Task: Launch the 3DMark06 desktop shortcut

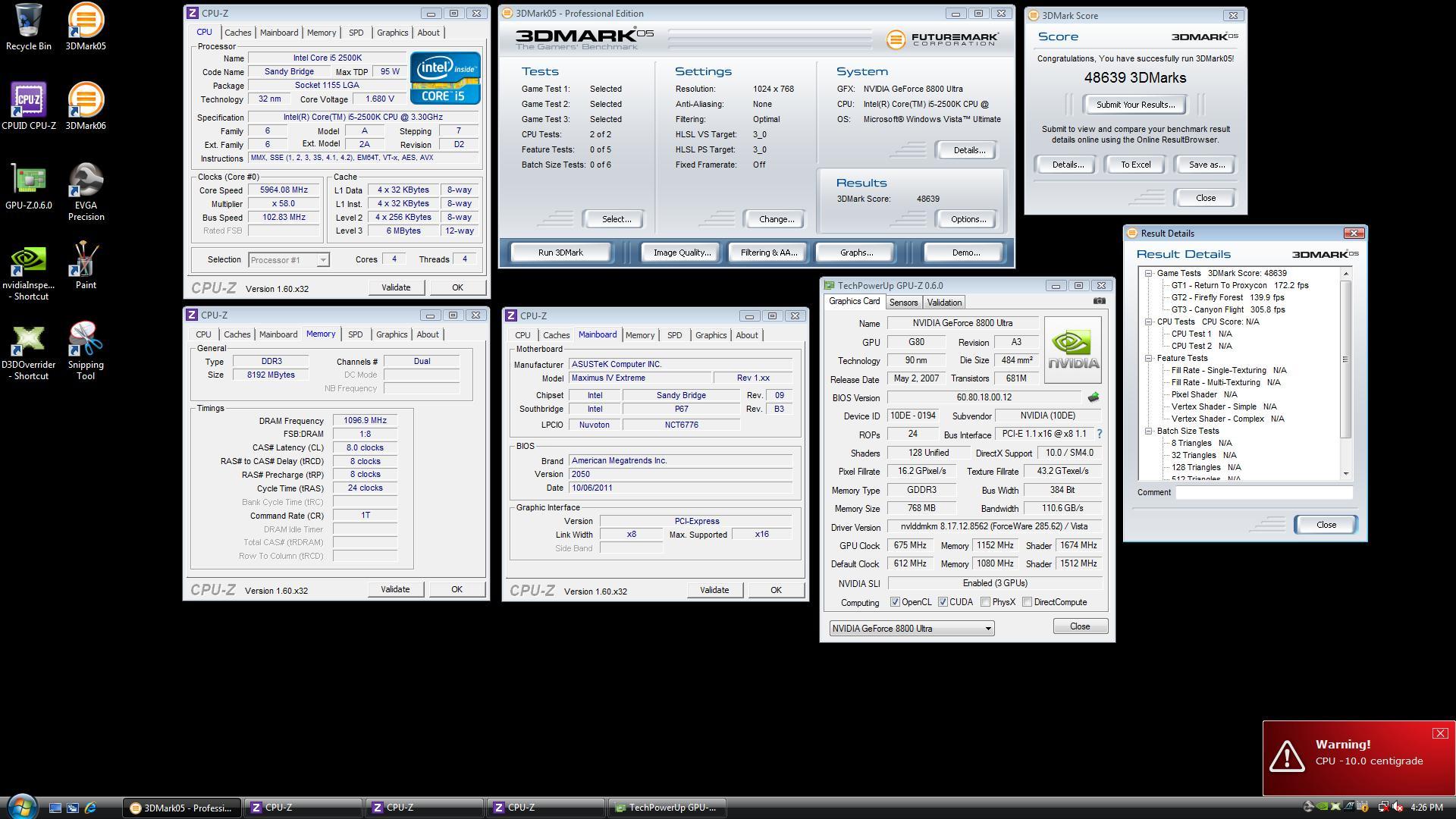Action: coord(86,107)
